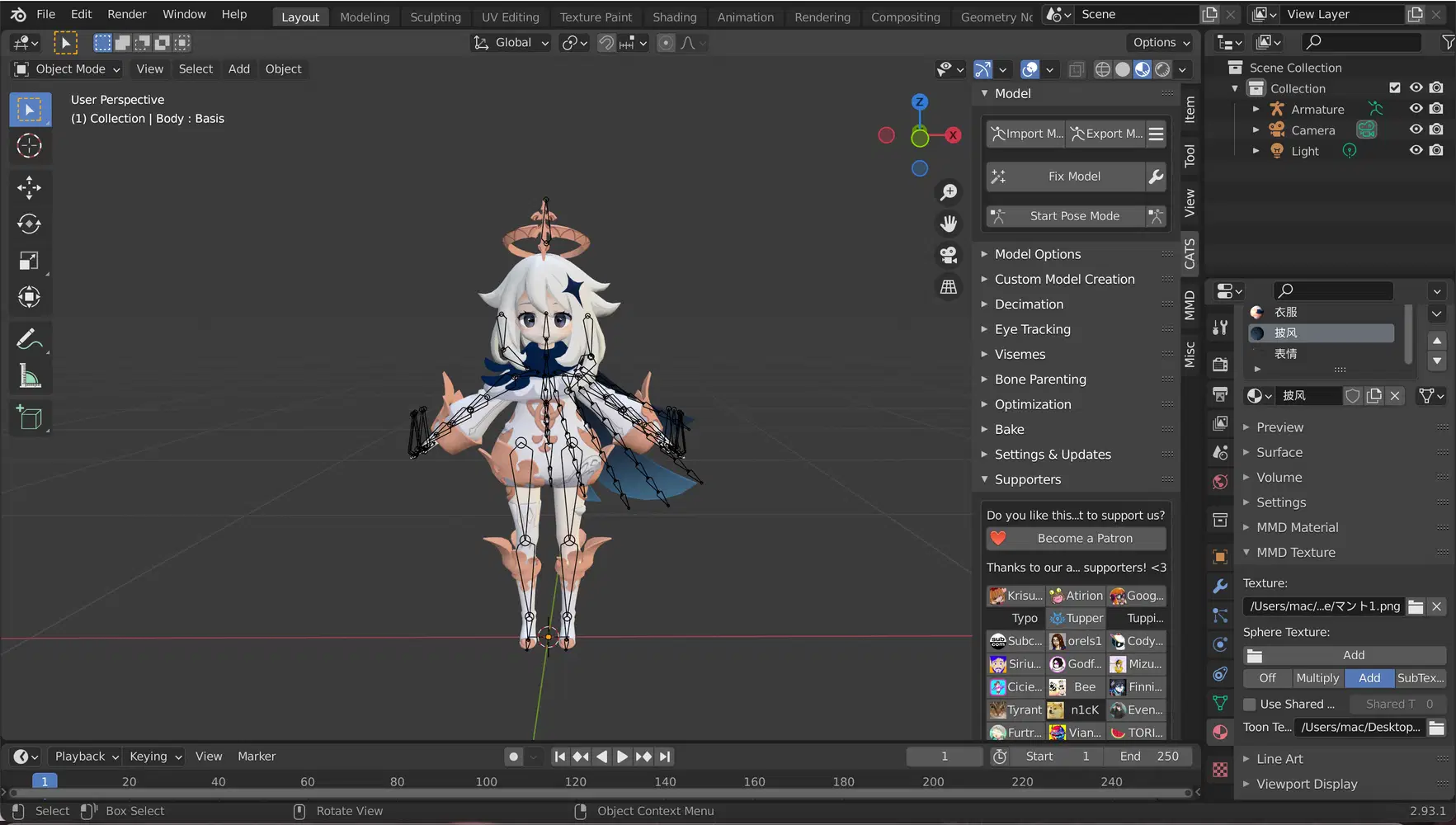Click the texture file path field
1456x825 pixels.
[x=1323, y=606]
